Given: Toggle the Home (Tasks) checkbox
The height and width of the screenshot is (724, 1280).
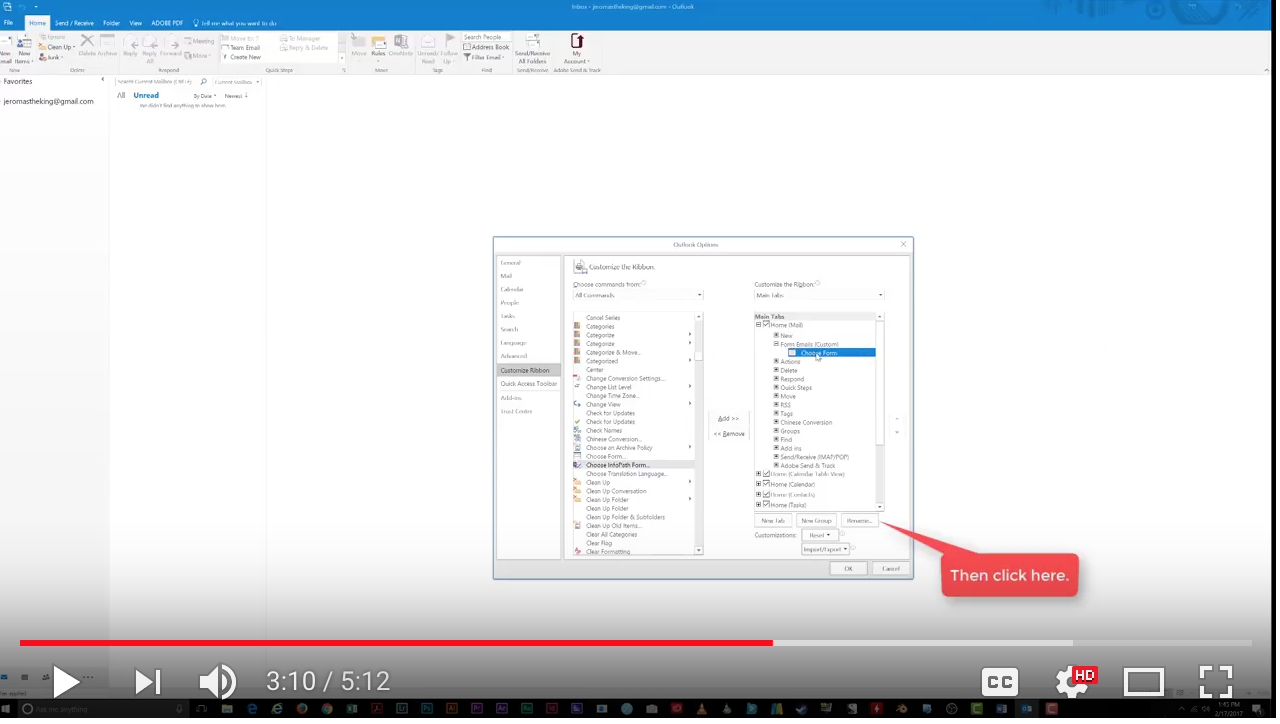Looking at the screenshot, I should click(x=766, y=505).
